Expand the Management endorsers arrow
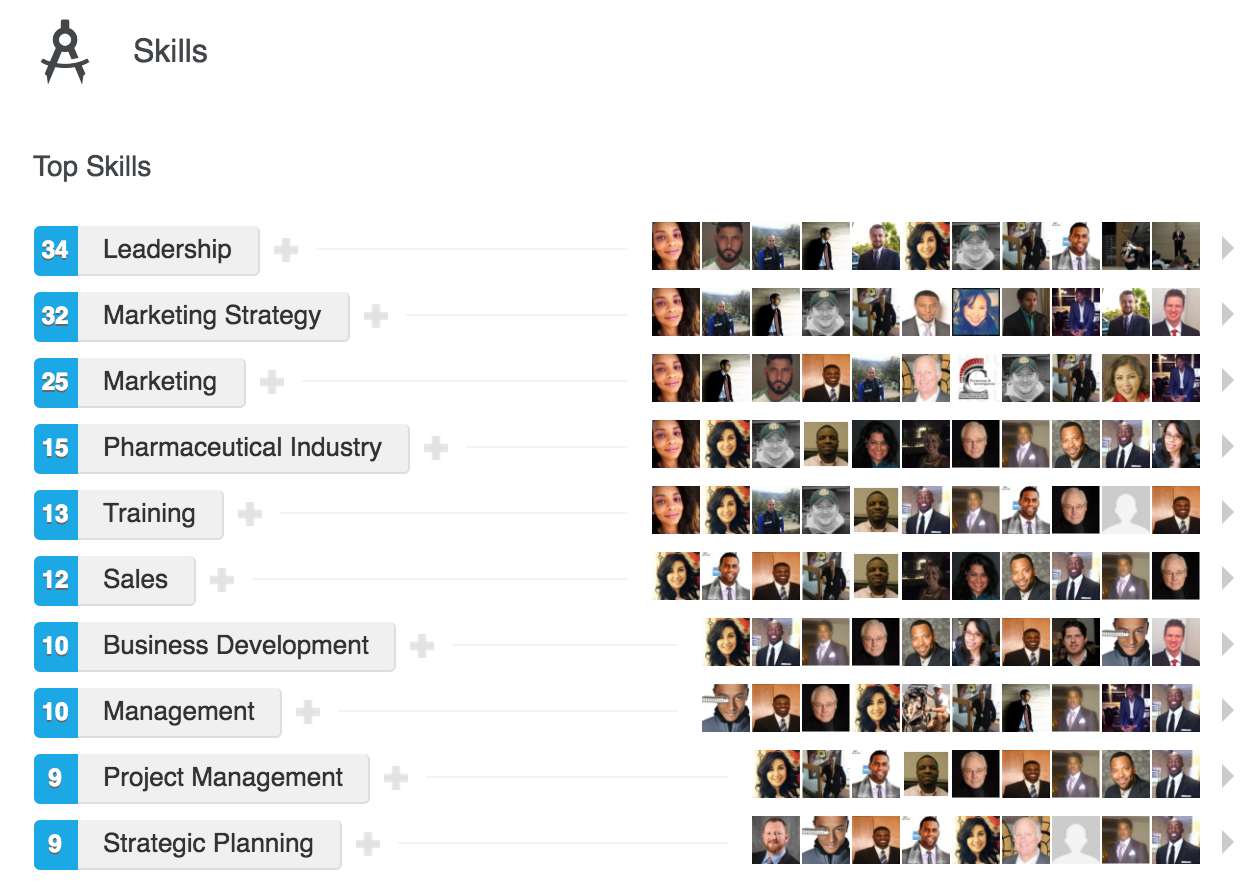This screenshot has height=894, width=1244. pyautogui.click(x=1227, y=710)
